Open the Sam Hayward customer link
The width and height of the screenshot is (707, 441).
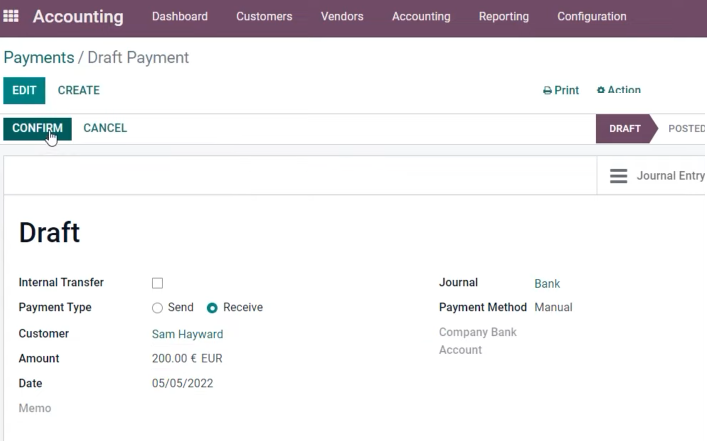188,334
